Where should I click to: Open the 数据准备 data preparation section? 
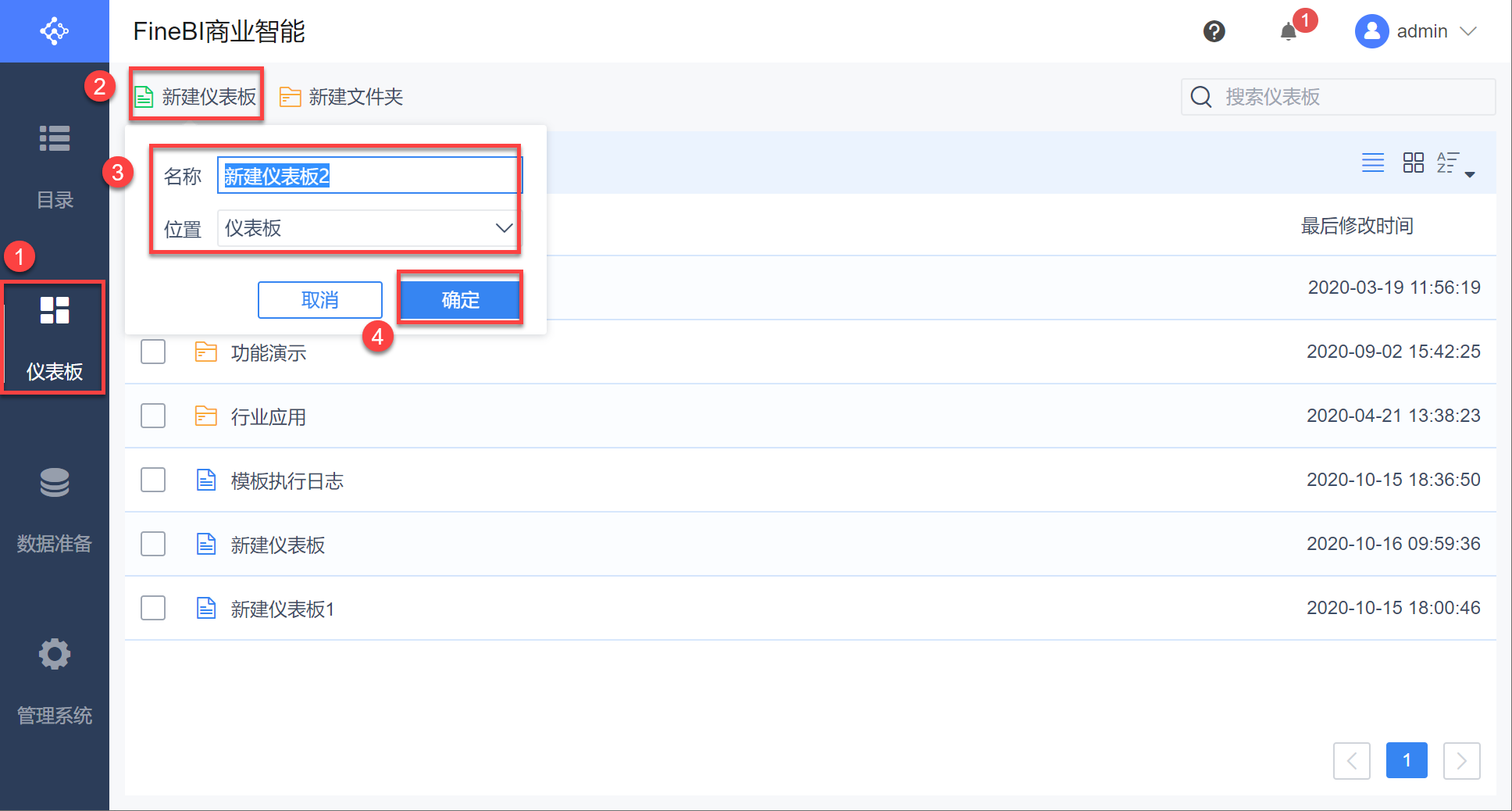pos(55,509)
